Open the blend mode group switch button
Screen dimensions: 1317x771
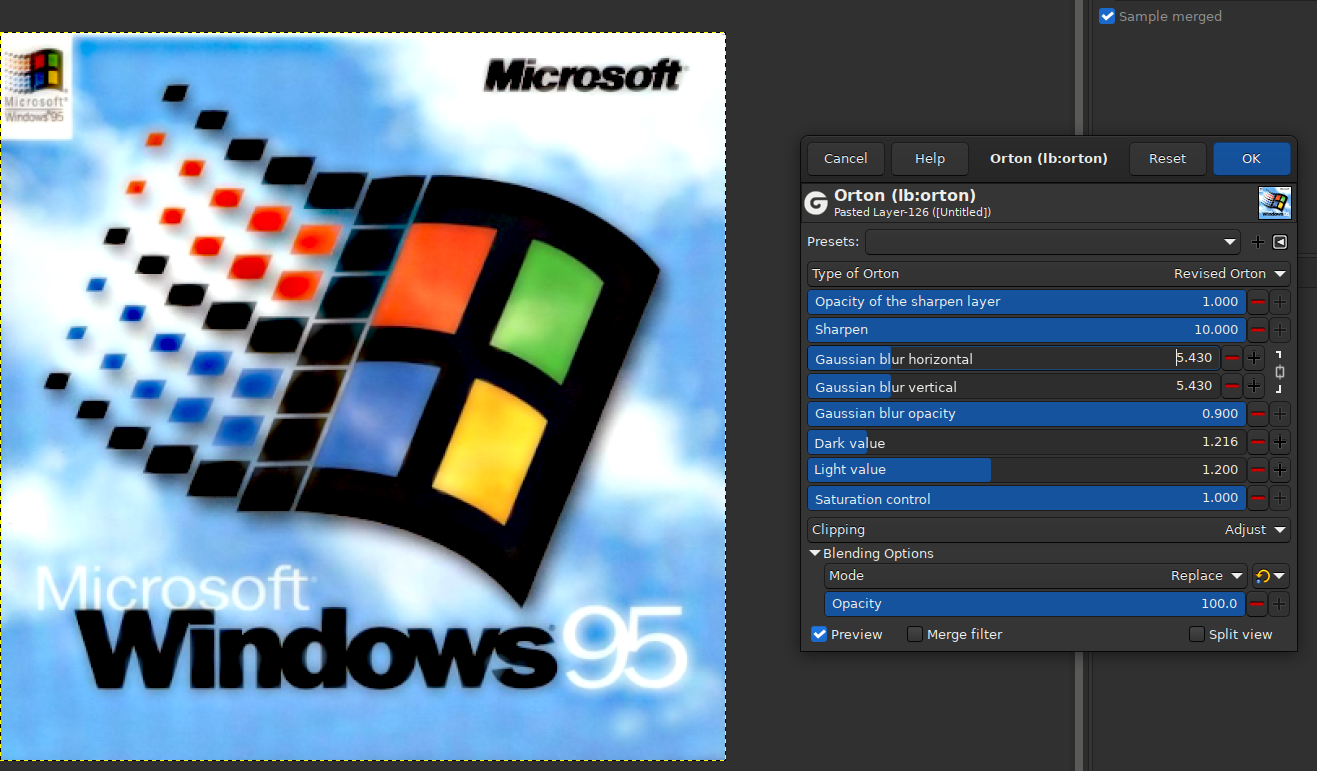(1271, 576)
